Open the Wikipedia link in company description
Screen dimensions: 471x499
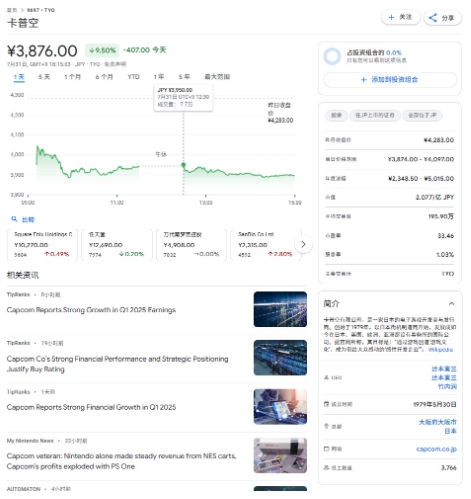441,350
